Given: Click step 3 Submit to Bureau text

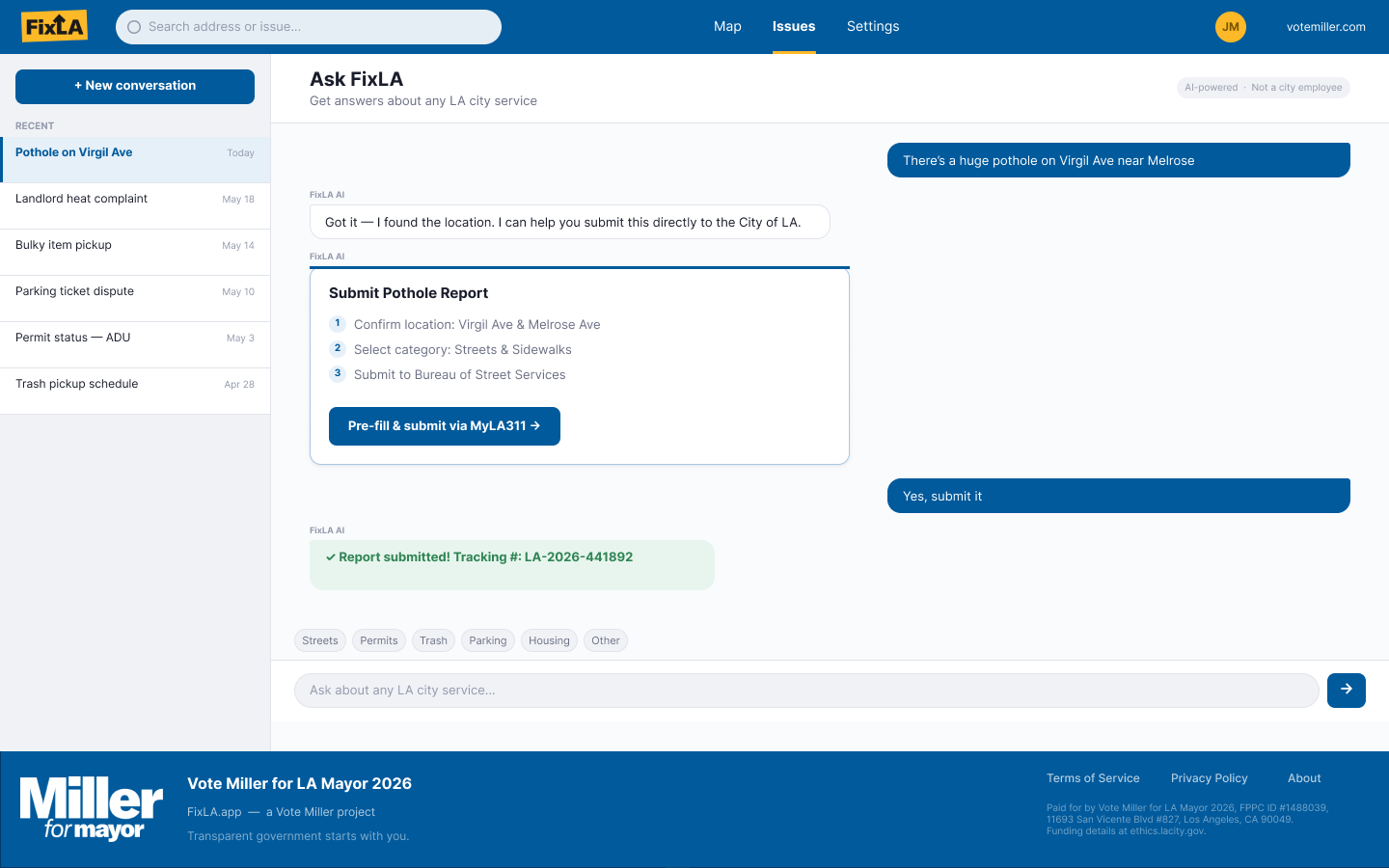Looking at the screenshot, I should pos(460,375).
